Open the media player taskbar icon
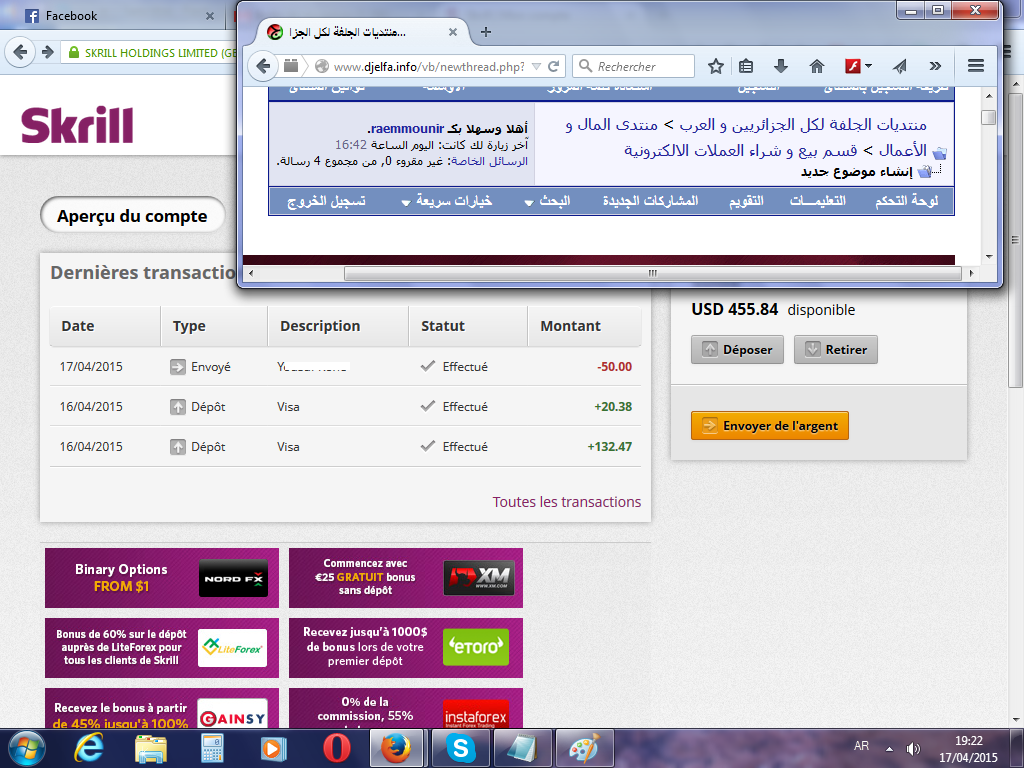 tap(274, 748)
